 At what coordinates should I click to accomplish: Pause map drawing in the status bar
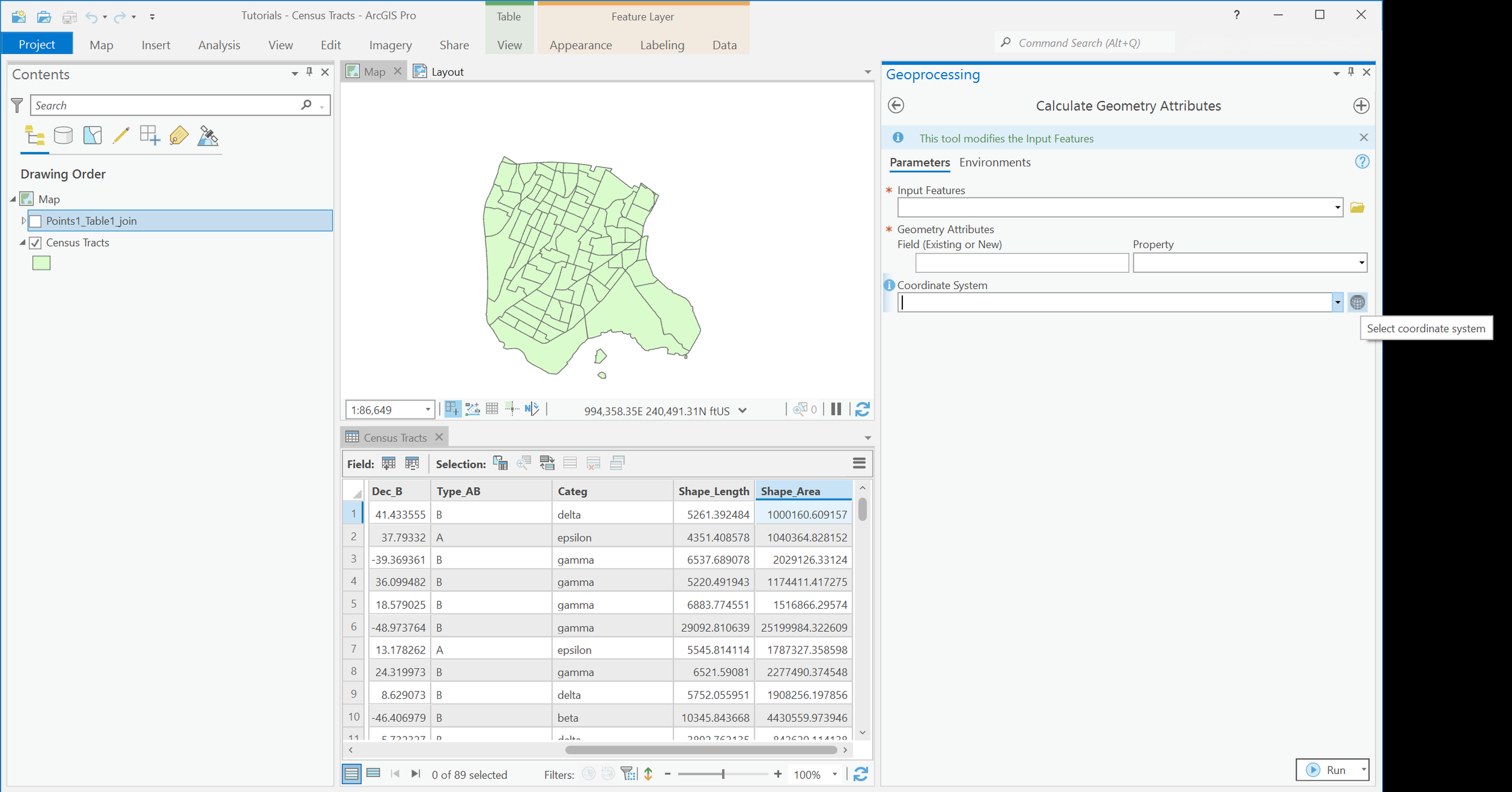click(836, 410)
